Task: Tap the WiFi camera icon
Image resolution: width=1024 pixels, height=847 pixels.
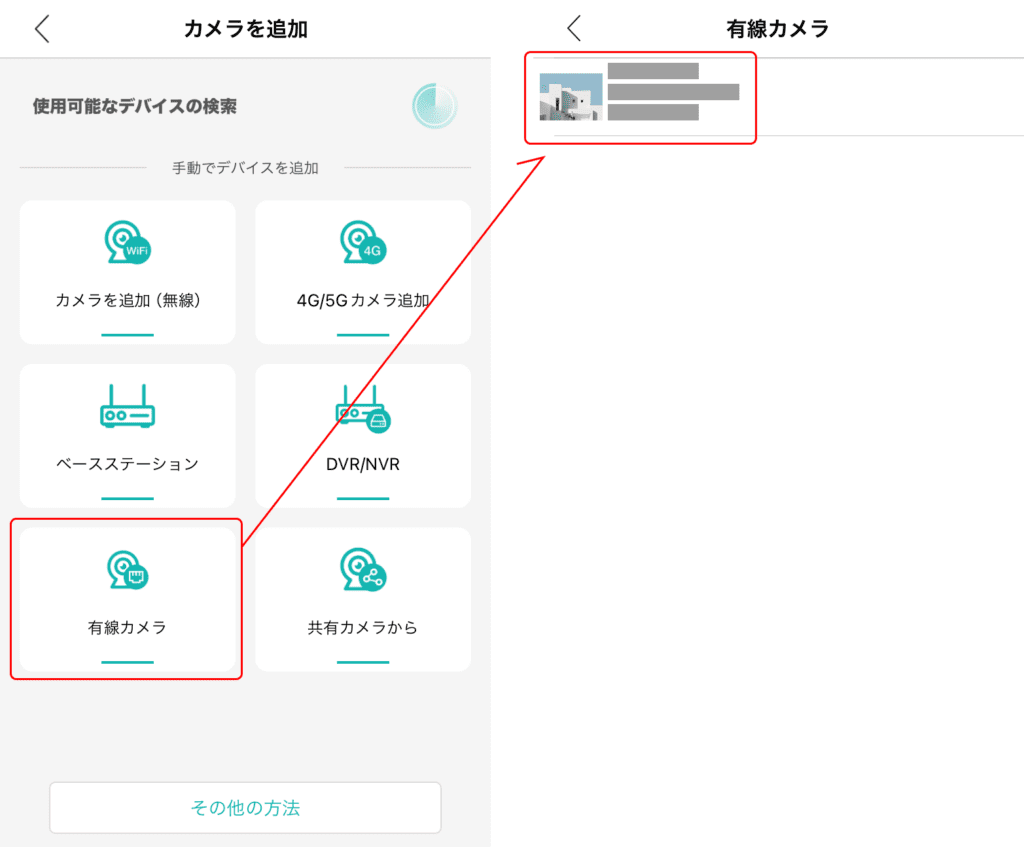Action: 127,243
